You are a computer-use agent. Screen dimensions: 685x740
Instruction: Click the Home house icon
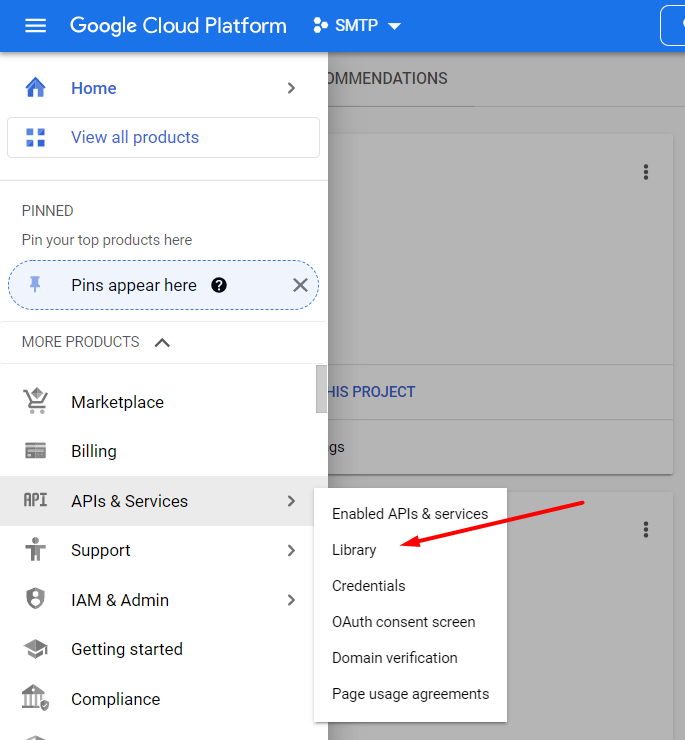[x=35, y=88]
